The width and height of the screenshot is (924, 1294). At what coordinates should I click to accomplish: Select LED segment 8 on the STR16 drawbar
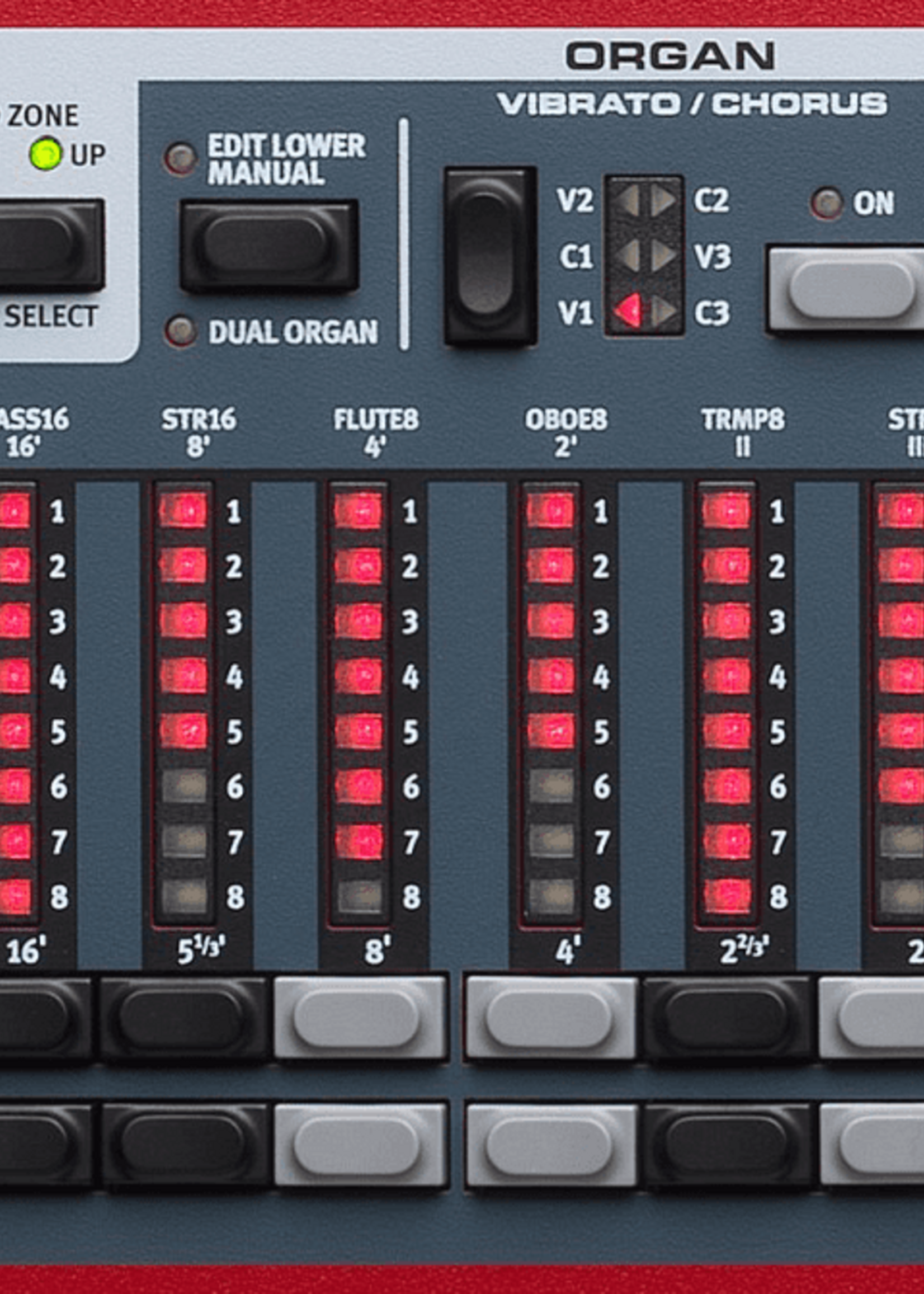[184, 896]
